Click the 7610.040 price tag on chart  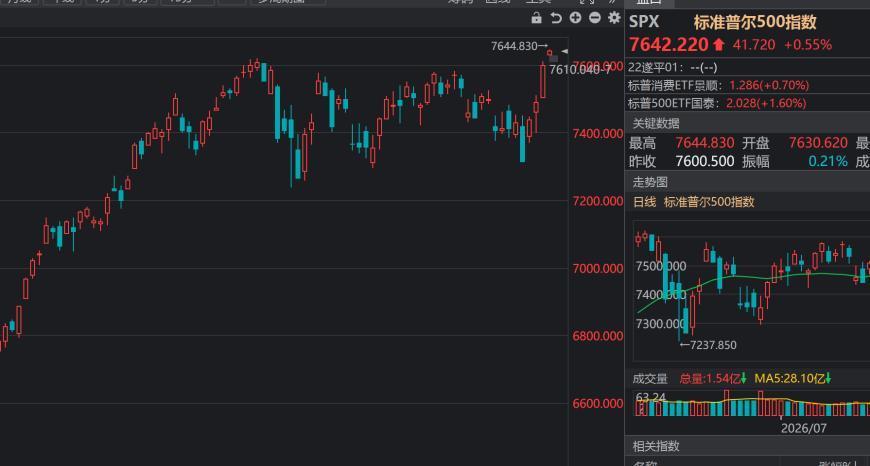tap(576, 70)
